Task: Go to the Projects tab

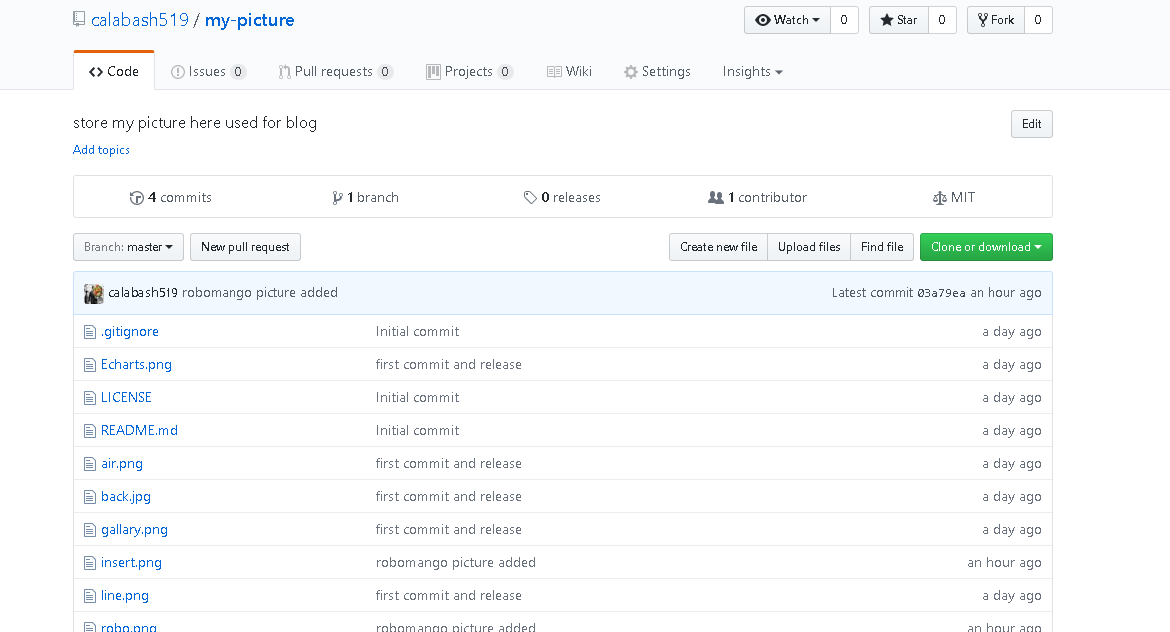Action: point(469,72)
